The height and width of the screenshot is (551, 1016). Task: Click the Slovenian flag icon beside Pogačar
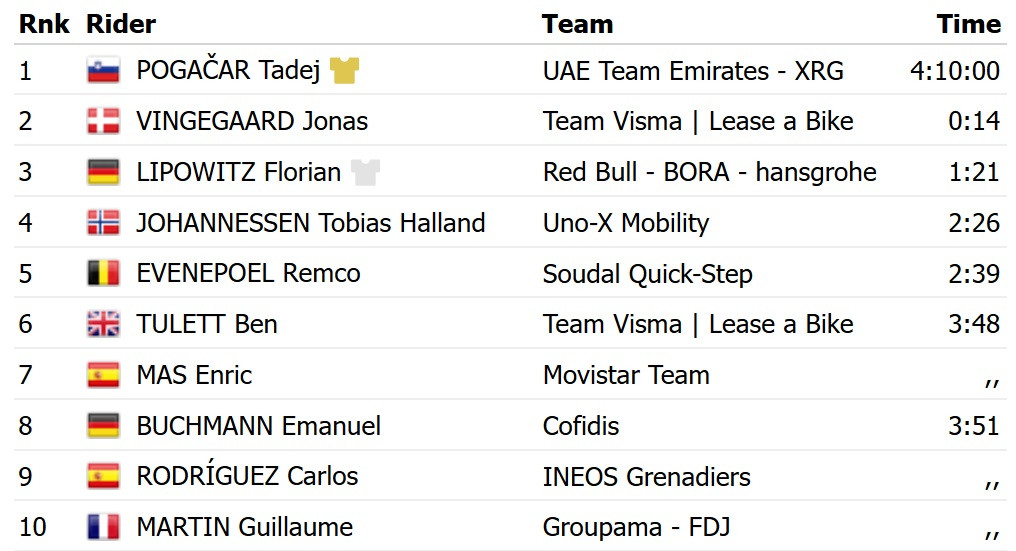pyautogui.click(x=103, y=70)
